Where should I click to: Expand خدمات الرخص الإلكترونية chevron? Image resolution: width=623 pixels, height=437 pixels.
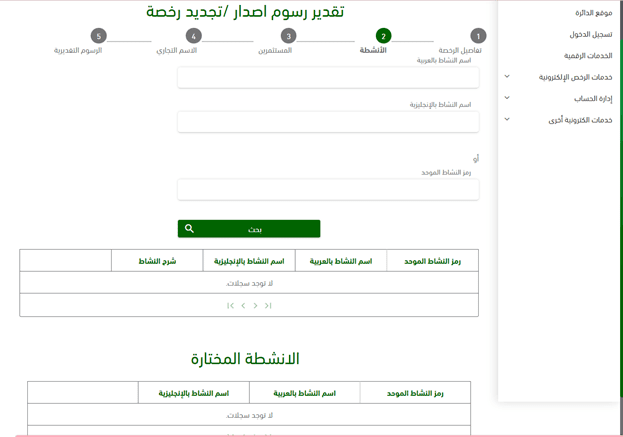coord(507,76)
